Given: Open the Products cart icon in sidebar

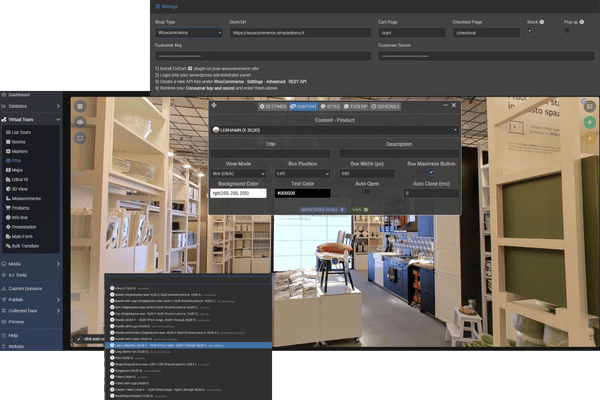Looking at the screenshot, I should [x=8, y=208].
